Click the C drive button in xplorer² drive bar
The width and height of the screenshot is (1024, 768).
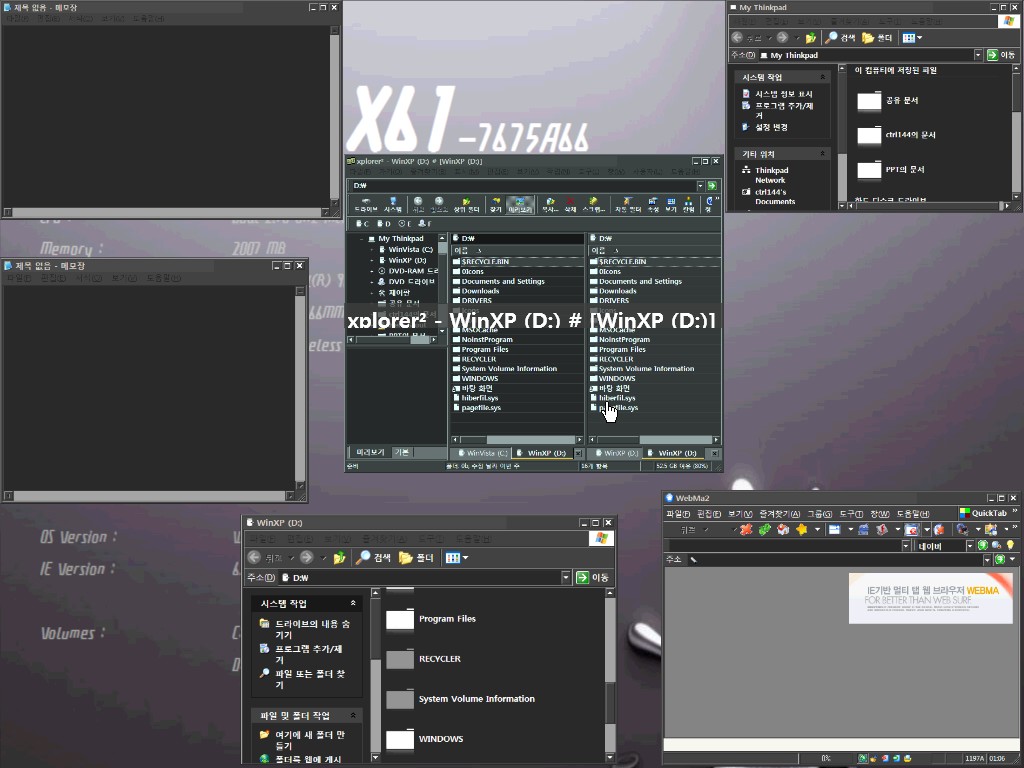pyautogui.click(x=363, y=223)
